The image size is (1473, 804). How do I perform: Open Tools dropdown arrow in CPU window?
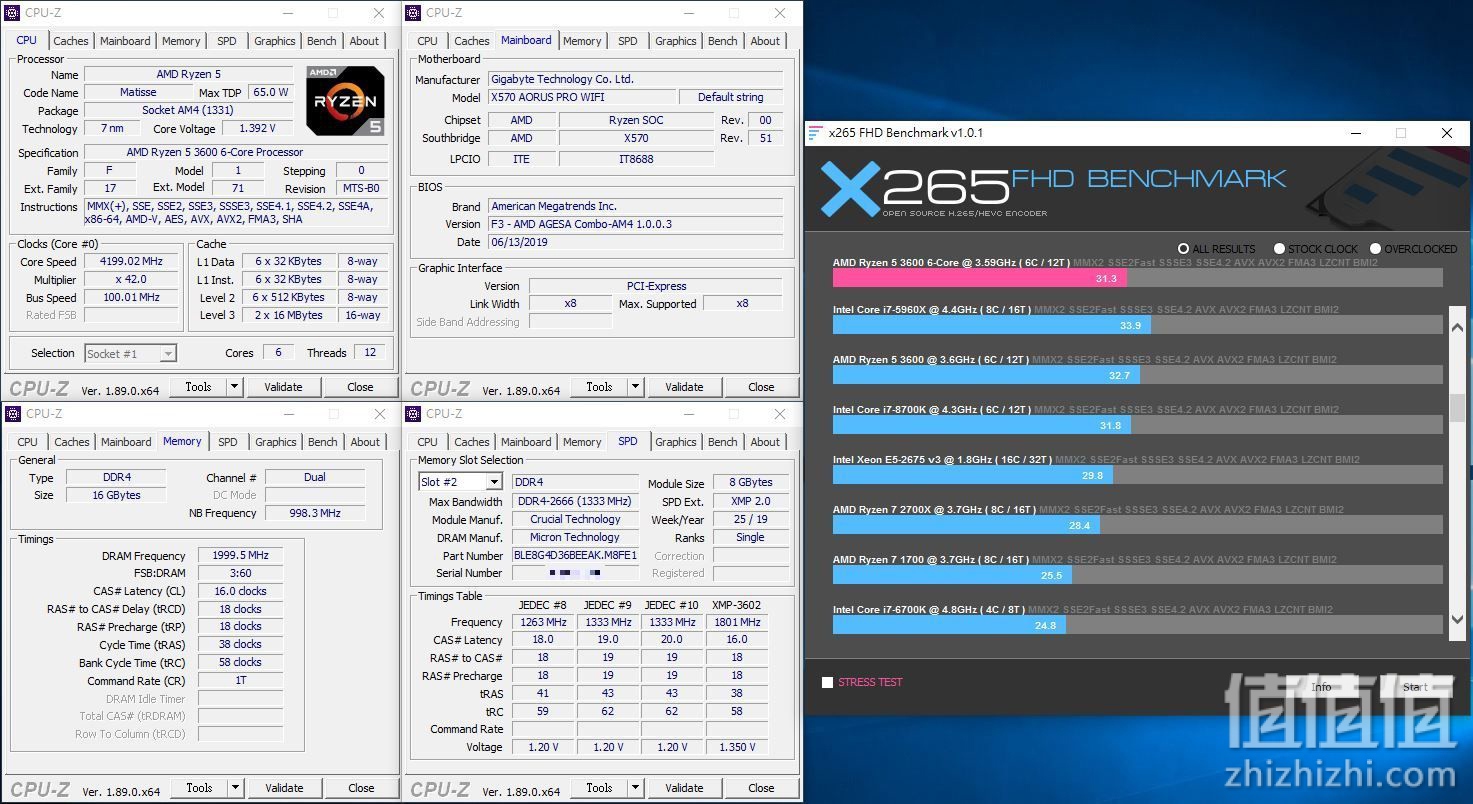click(x=234, y=387)
